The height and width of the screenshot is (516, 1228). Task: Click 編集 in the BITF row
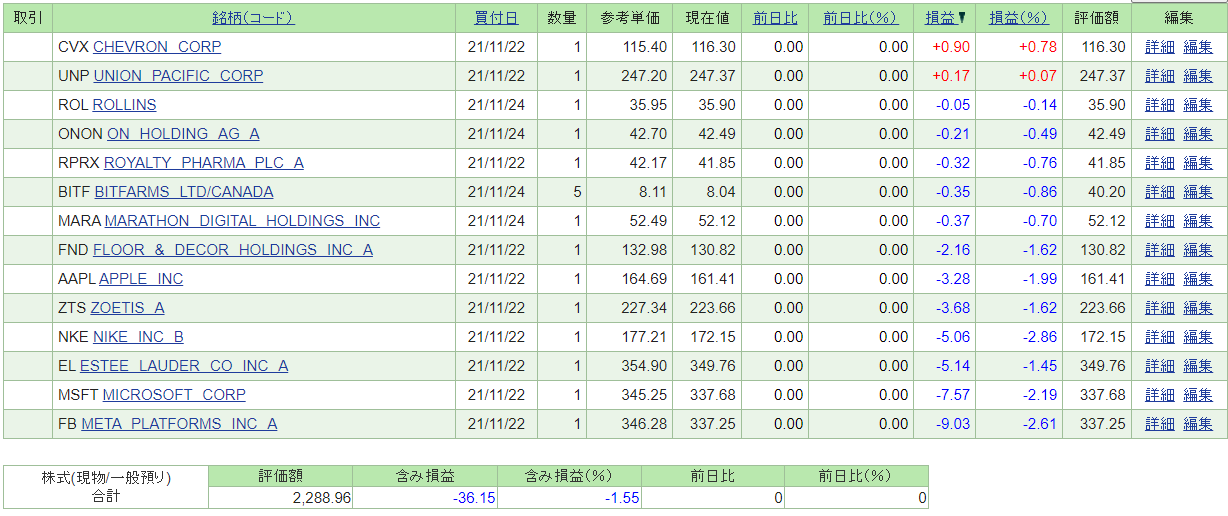[1198, 192]
